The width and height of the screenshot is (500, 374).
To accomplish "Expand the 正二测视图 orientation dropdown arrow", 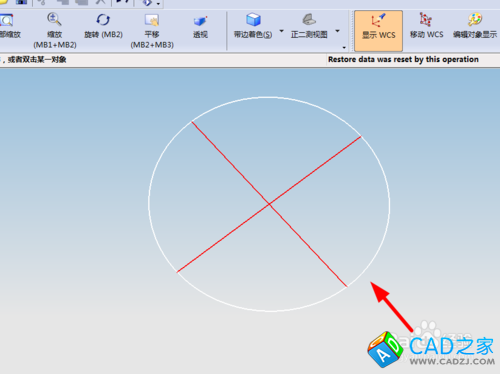I will [x=337, y=31].
